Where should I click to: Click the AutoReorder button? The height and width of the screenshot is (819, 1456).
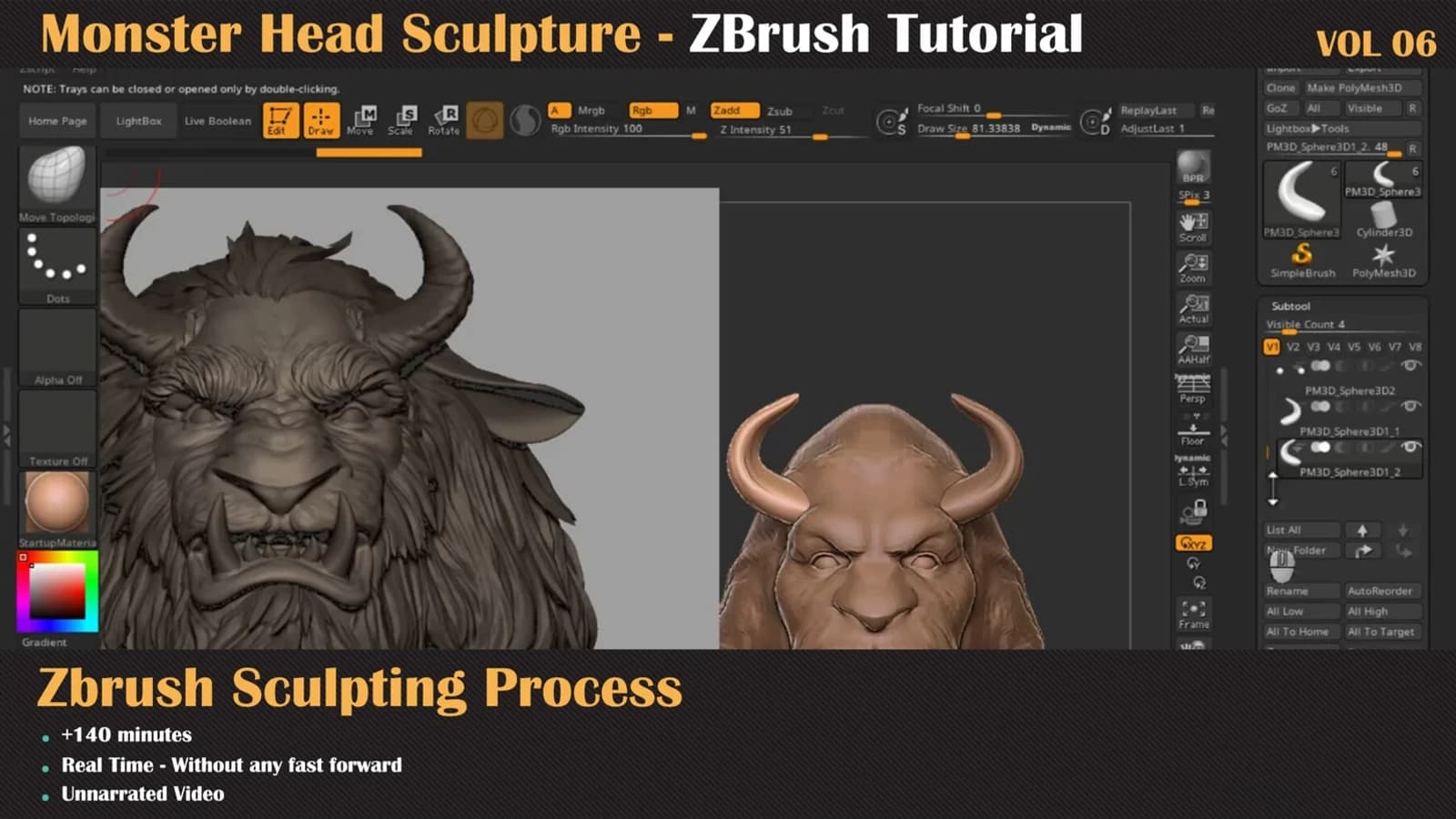(1382, 591)
